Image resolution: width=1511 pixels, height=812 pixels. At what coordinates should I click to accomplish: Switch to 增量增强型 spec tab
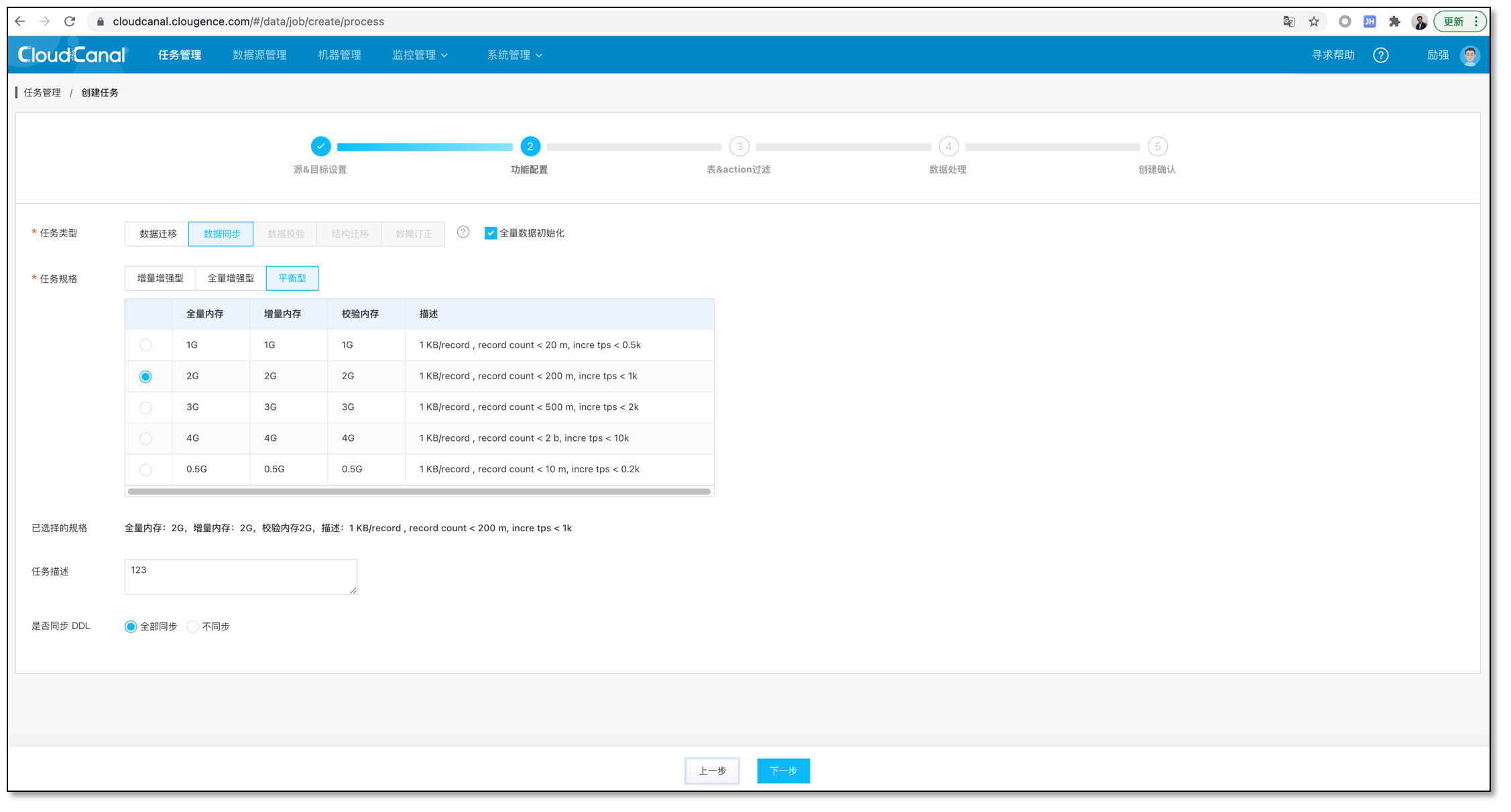tap(160, 278)
